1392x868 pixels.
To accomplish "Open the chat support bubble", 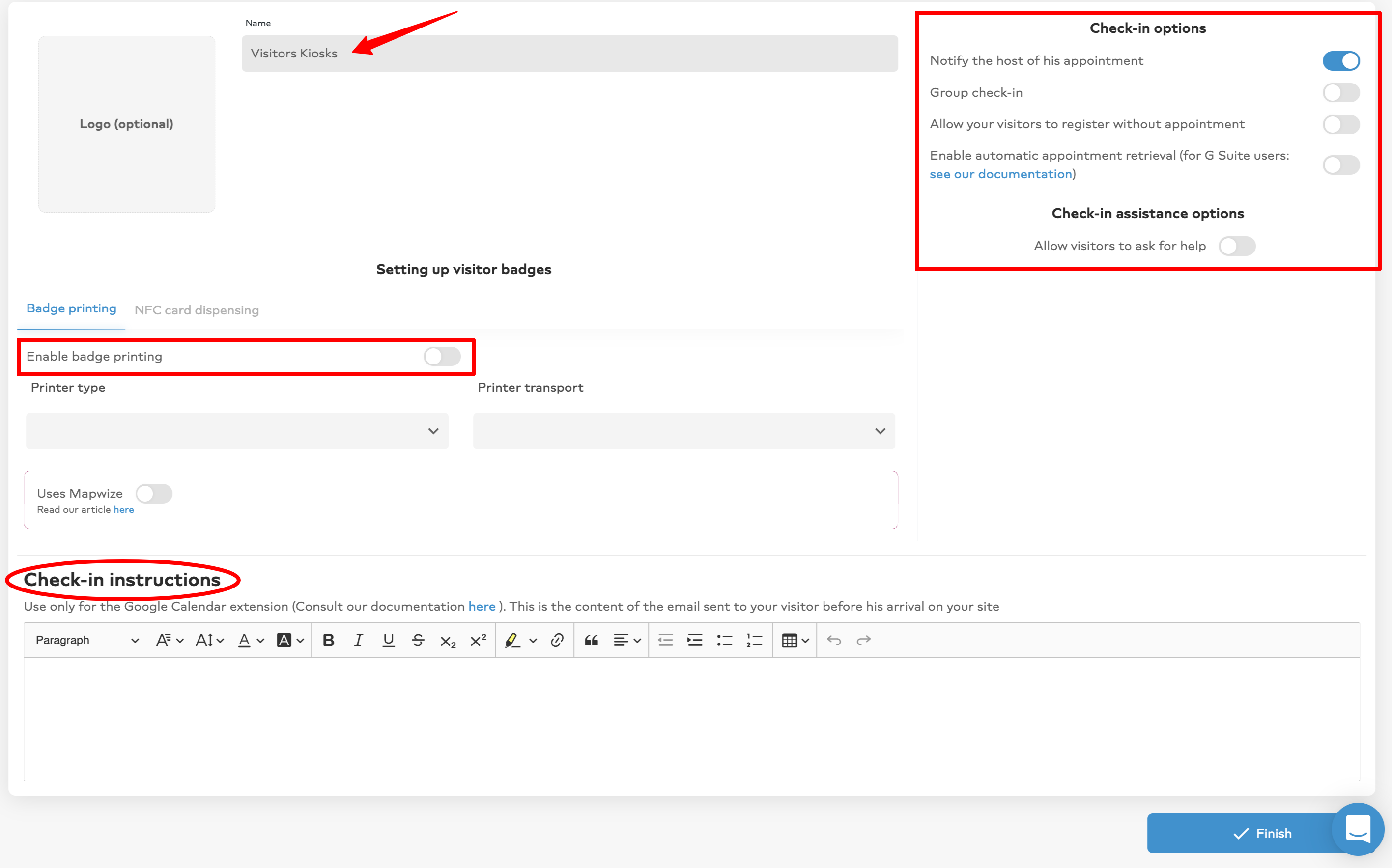I will 1358,829.
